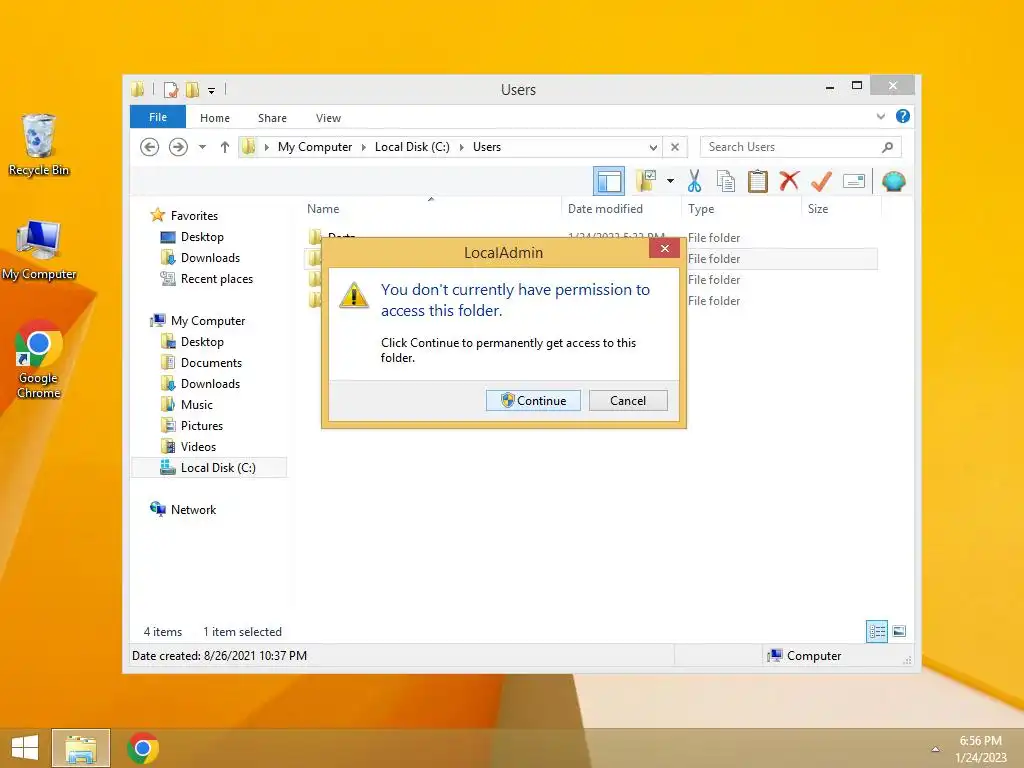Click the Cut scissors icon

(694, 181)
